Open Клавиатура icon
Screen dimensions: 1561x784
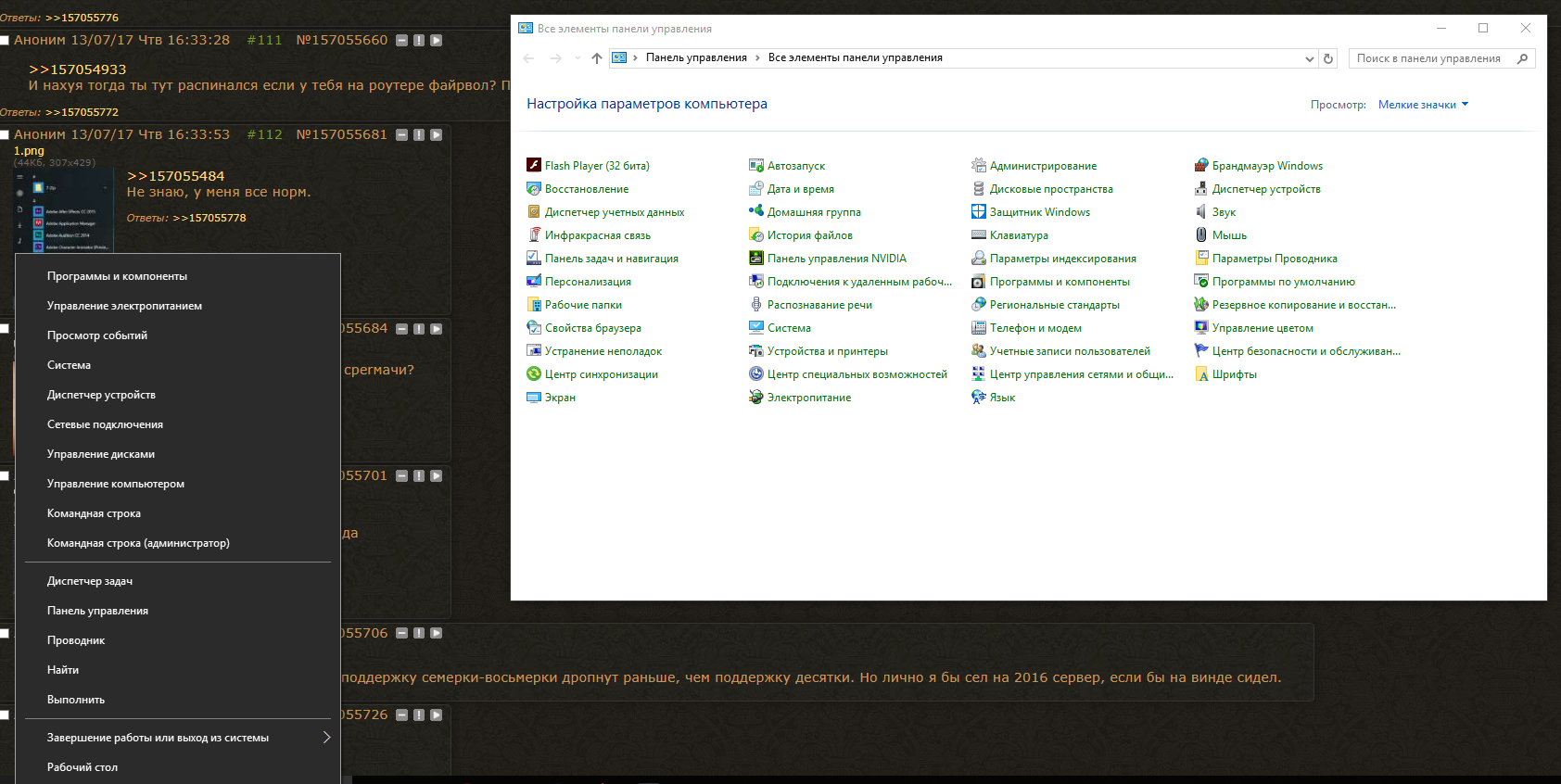pos(979,235)
